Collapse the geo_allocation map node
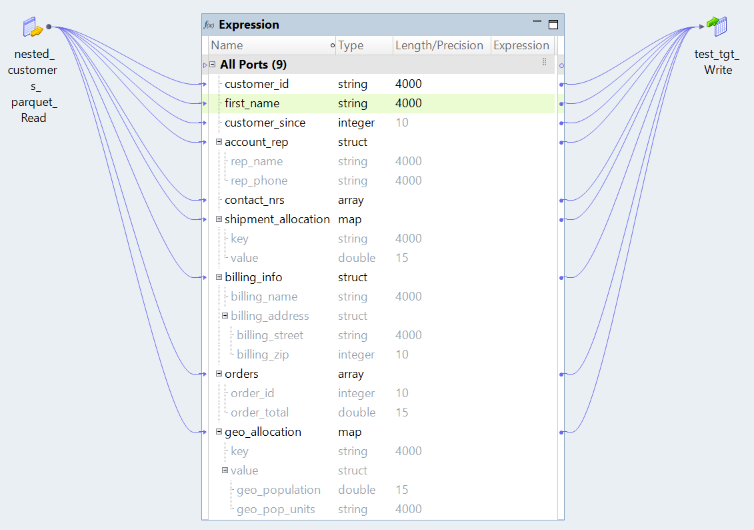This screenshot has height=530, width=754. click(x=219, y=432)
